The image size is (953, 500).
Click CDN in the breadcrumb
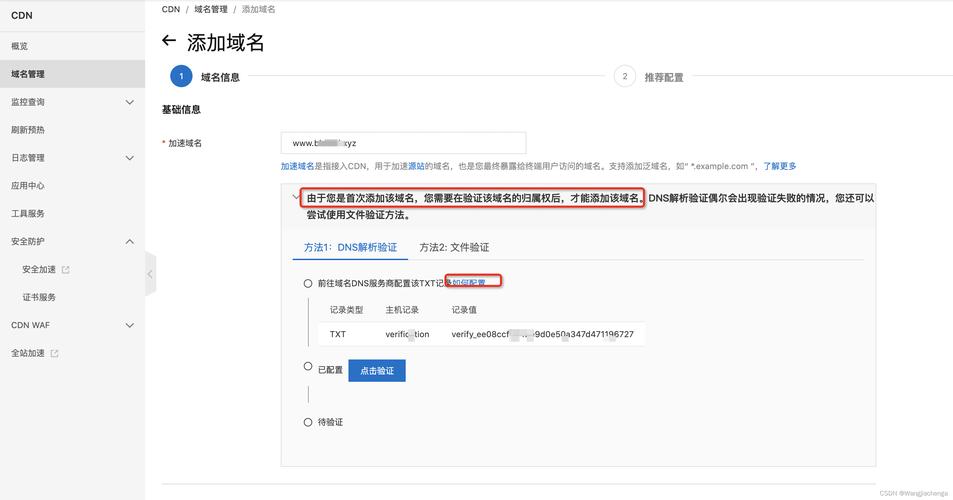coord(171,9)
